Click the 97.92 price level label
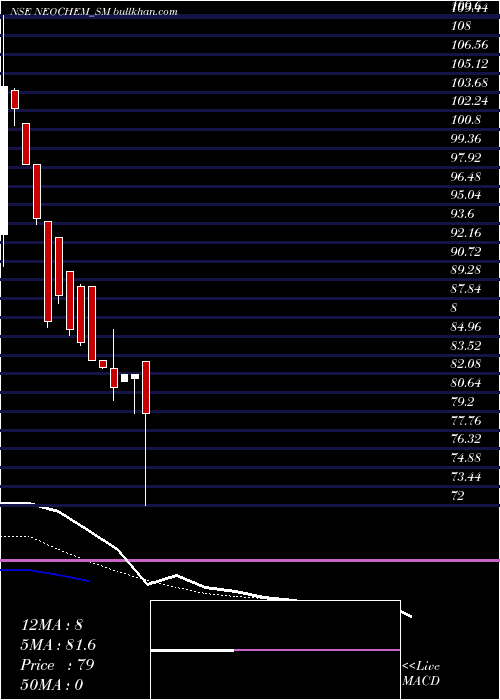Viewport: 500px width, 700px height. 466,158
